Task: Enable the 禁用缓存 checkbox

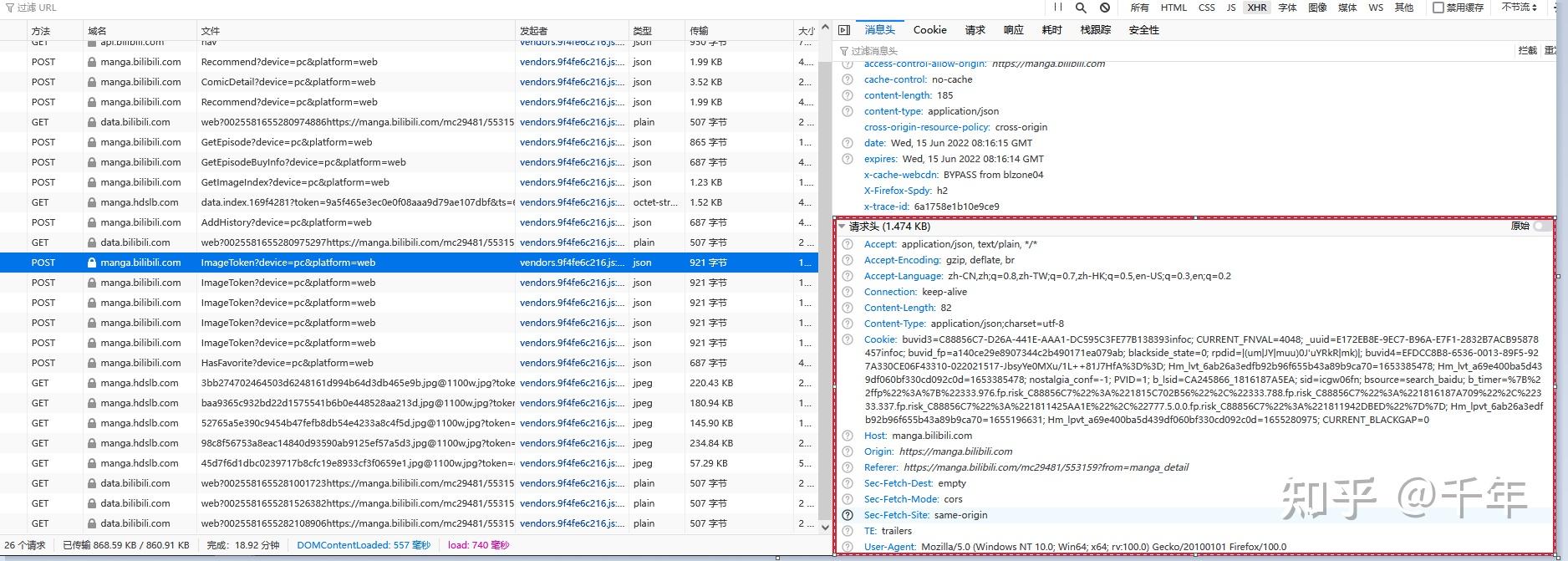Action: [x=1438, y=8]
